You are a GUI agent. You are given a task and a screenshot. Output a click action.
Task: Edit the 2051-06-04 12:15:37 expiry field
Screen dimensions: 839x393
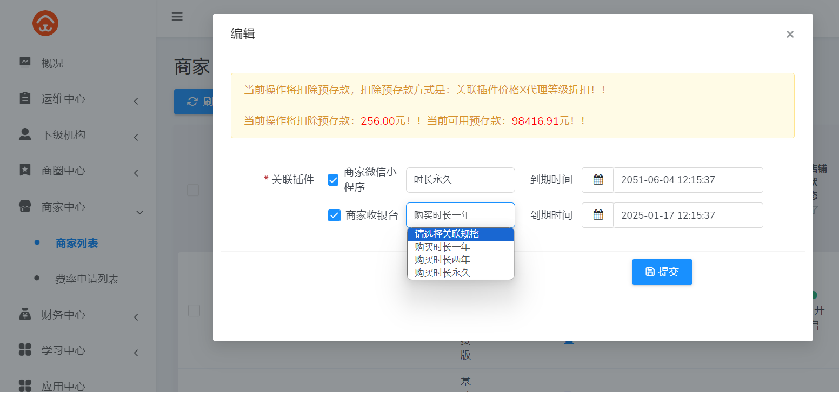point(688,180)
